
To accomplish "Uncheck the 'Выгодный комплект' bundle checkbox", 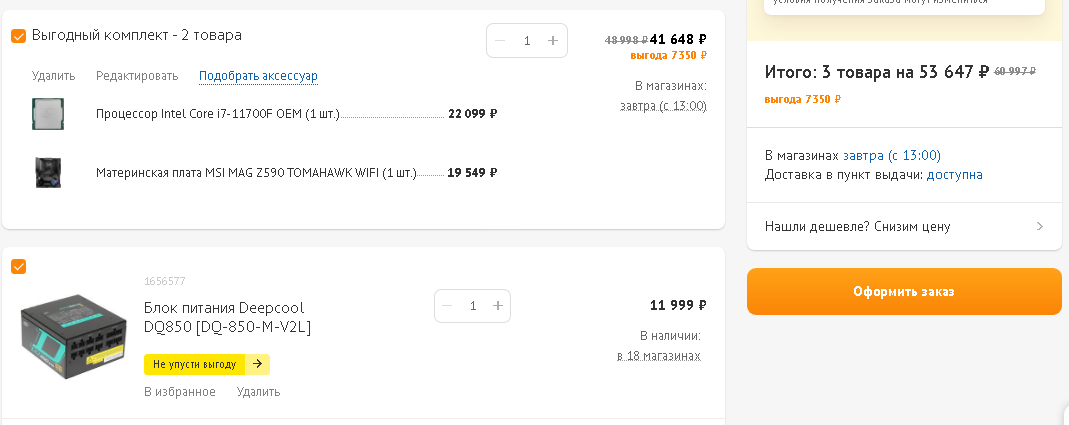I will [x=18, y=36].
